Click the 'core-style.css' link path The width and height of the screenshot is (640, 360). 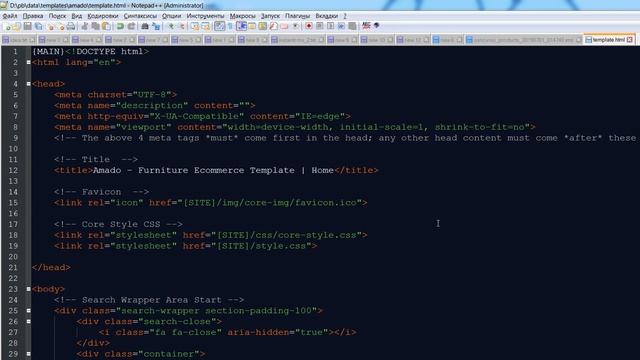pos(317,235)
